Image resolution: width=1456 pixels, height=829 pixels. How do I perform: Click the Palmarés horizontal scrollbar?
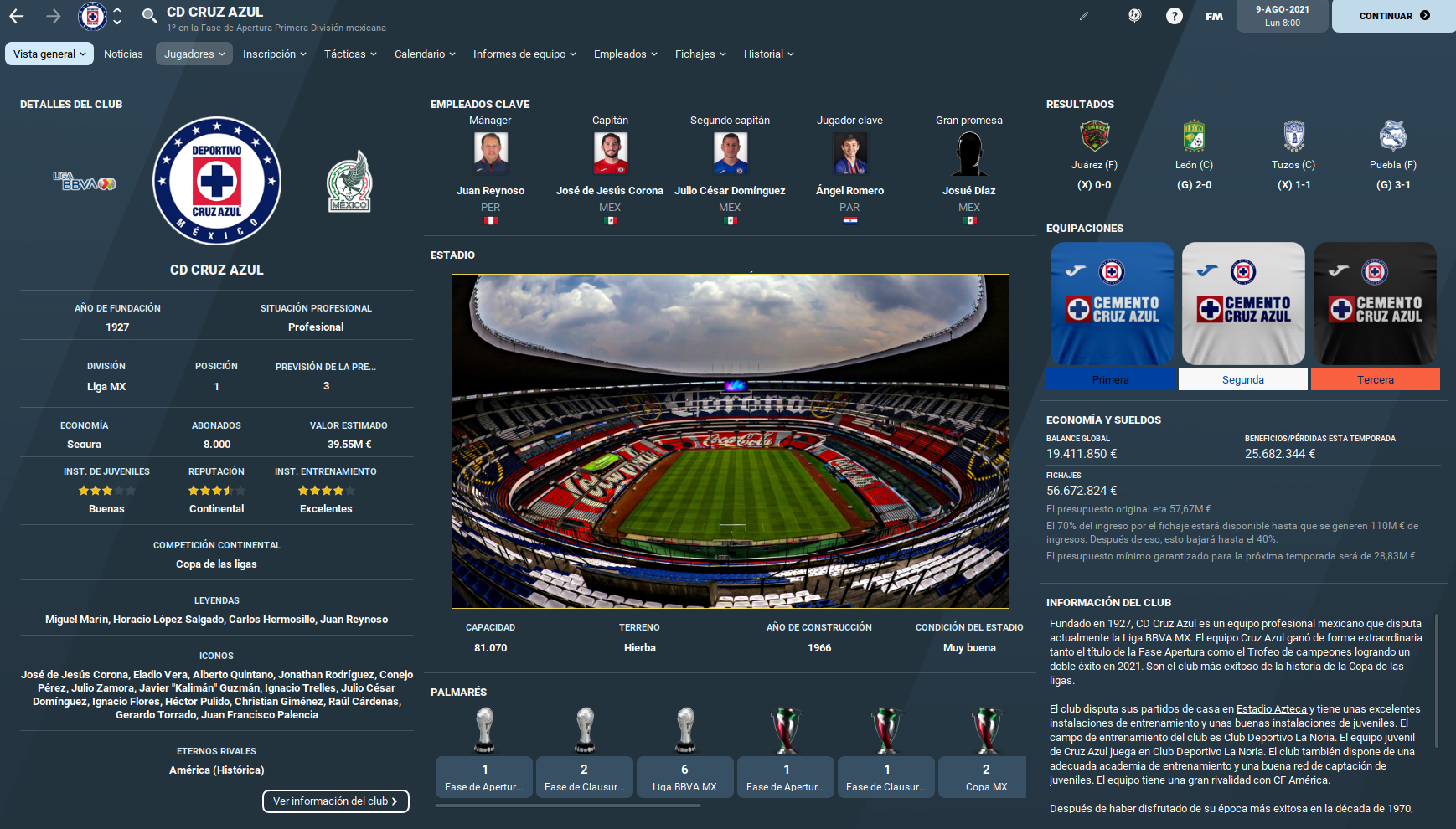pyautogui.click(x=568, y=806)
